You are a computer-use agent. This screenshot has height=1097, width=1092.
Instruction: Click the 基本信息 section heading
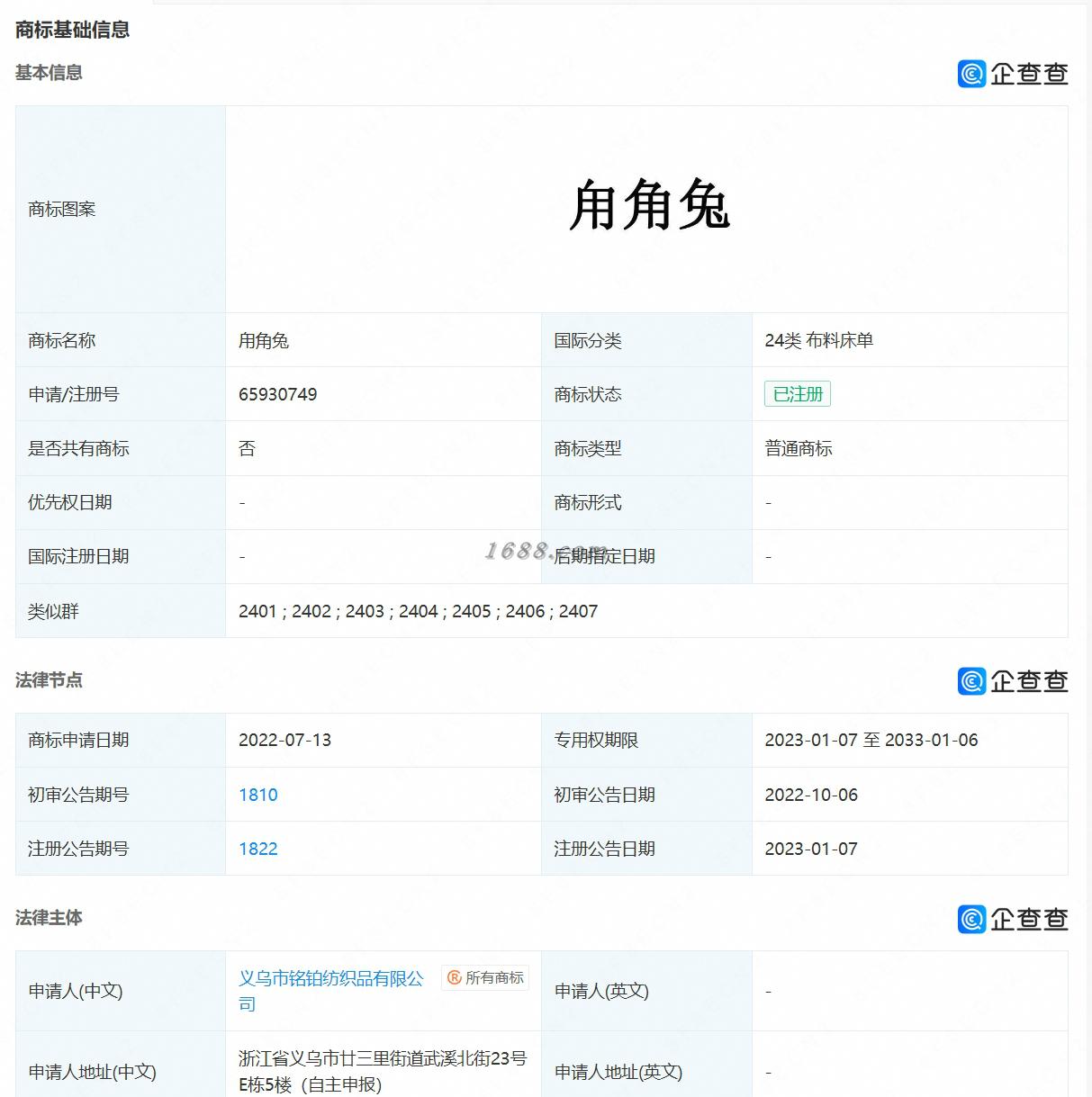[49, 73]
